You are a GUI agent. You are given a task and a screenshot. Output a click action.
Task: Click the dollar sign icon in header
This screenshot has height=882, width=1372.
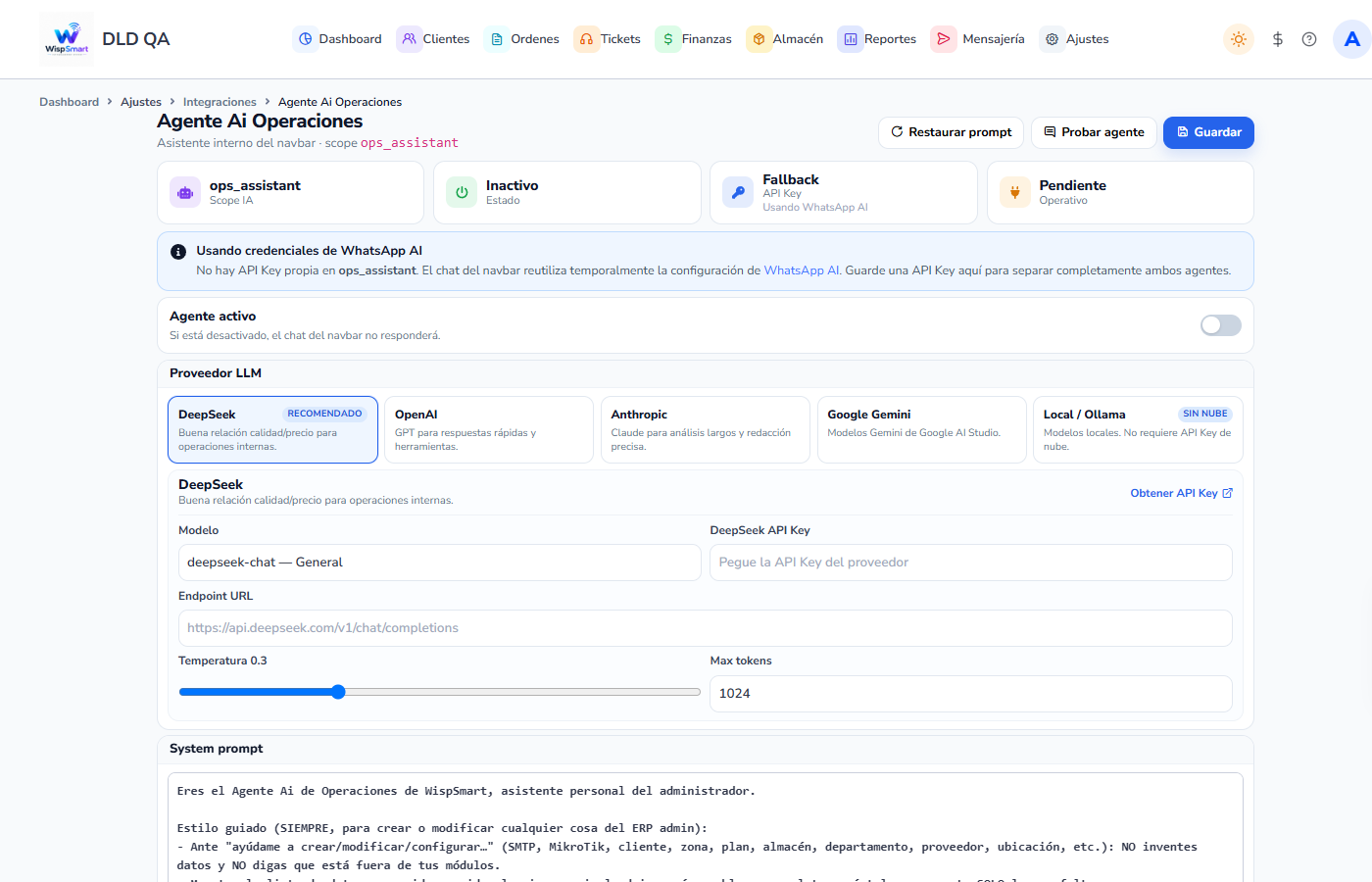pyautogui.click(x=1278, y=39)
